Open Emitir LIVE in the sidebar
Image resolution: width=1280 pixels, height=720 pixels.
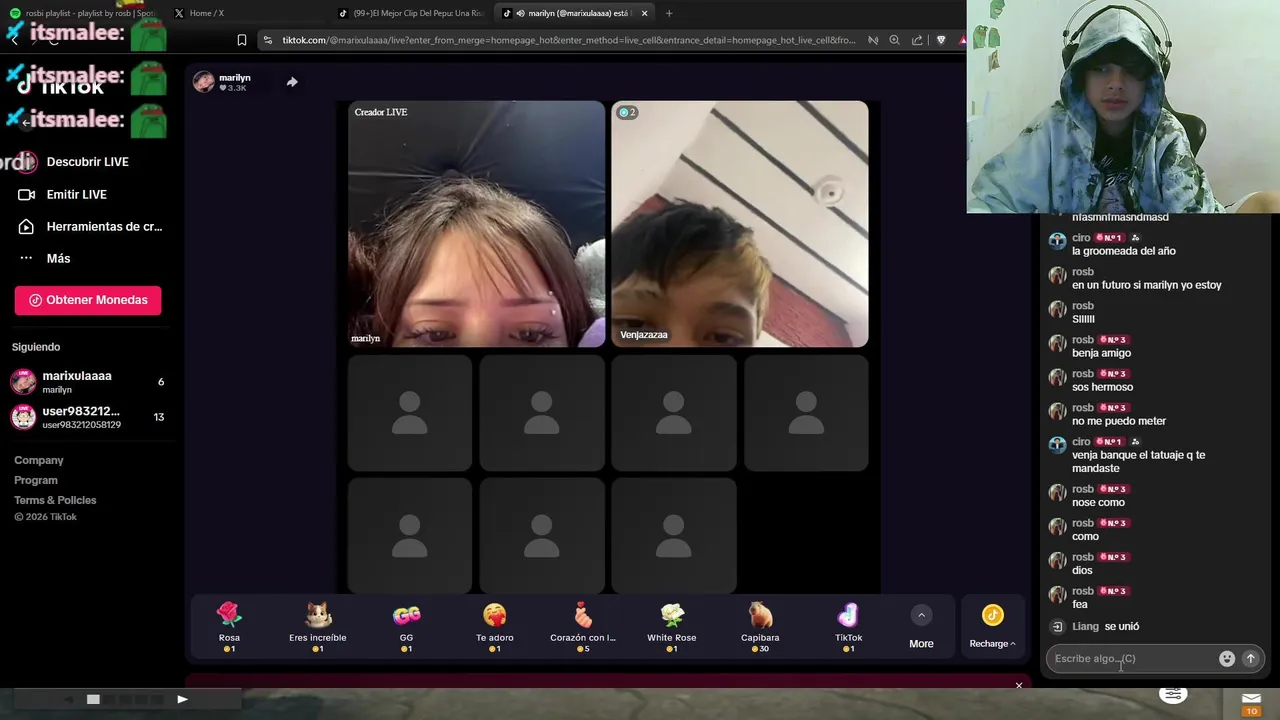(x=64, y=194)
